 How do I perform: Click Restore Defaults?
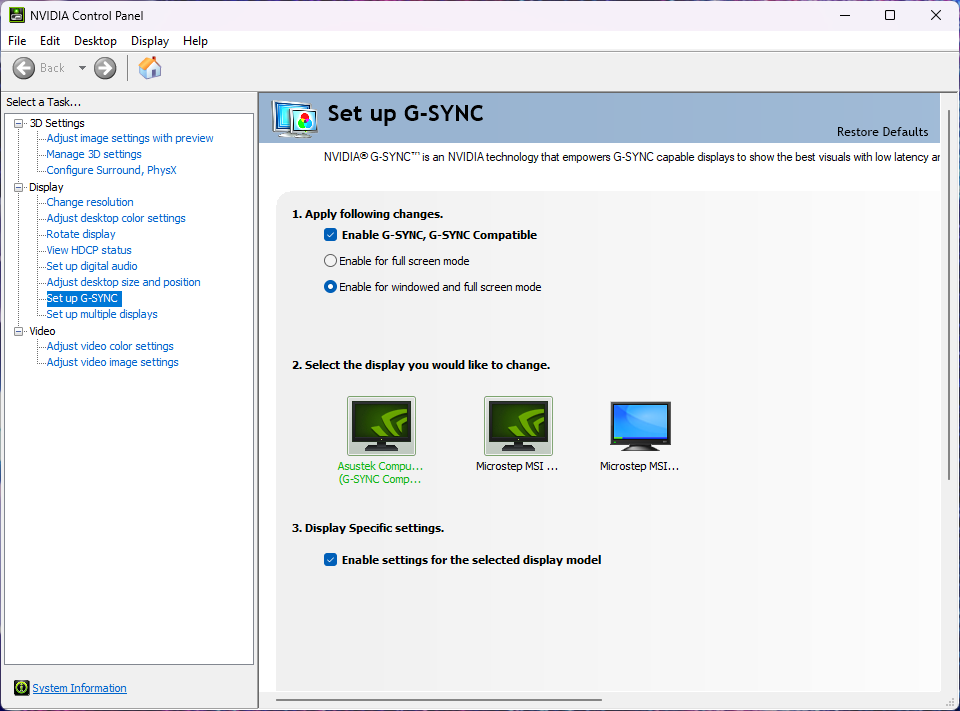point(882,132)
